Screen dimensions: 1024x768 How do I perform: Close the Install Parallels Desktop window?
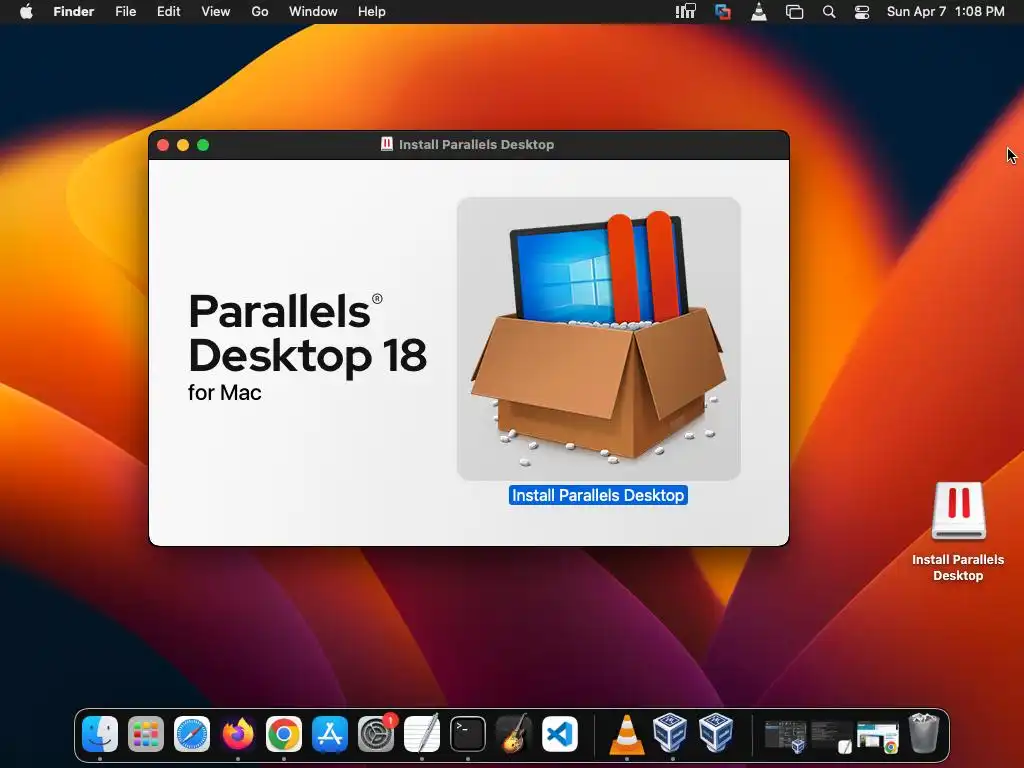[163, 145]
